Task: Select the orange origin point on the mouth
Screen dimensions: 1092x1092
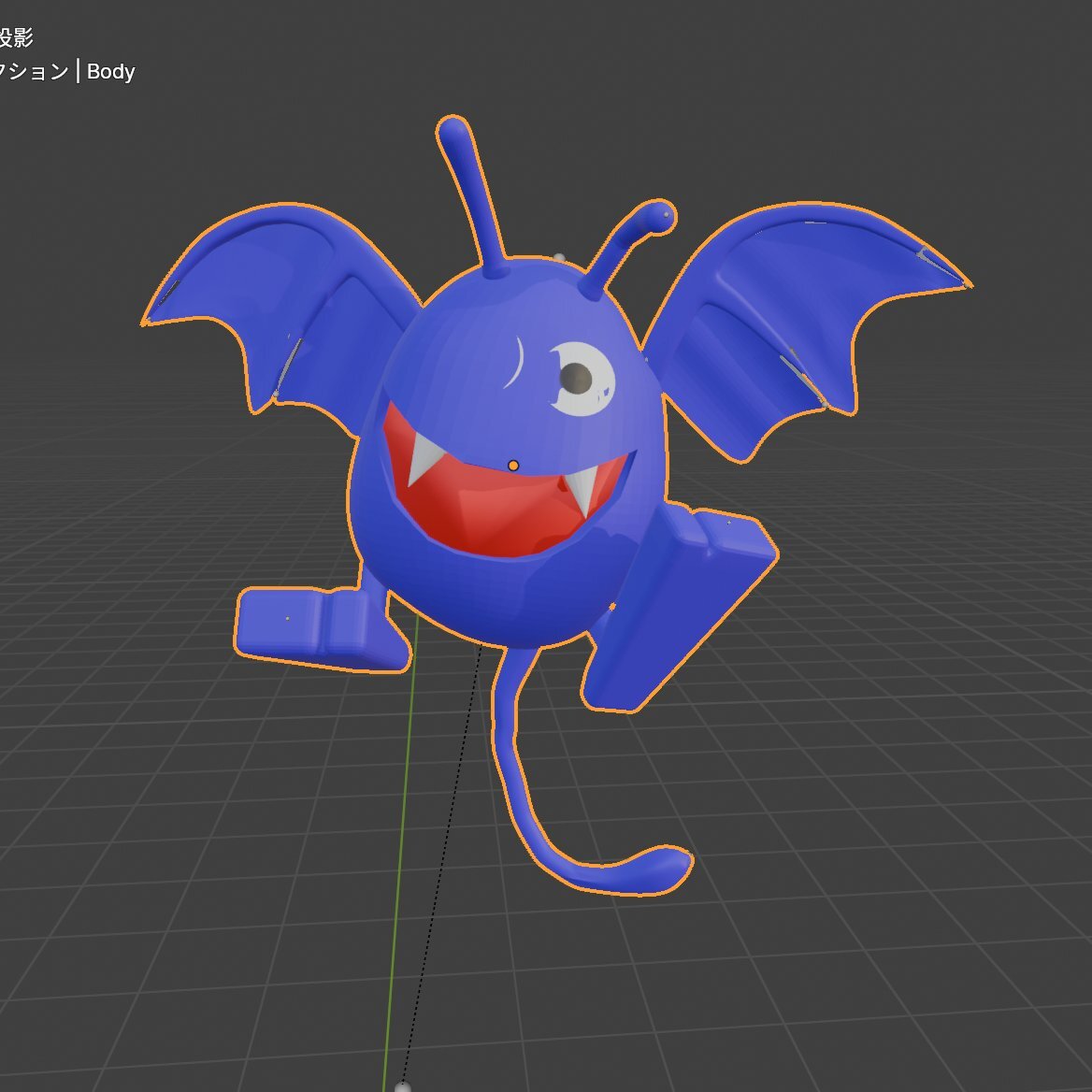Action: 513,465
